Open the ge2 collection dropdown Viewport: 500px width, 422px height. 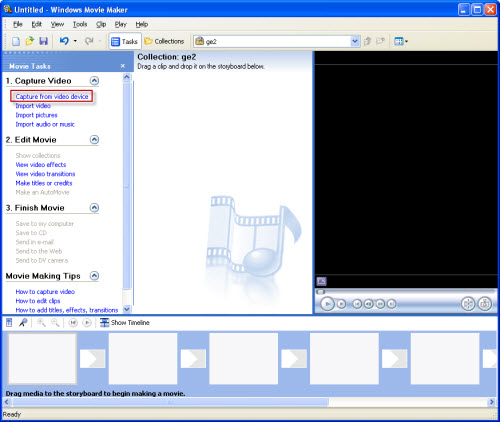point(355,41)
